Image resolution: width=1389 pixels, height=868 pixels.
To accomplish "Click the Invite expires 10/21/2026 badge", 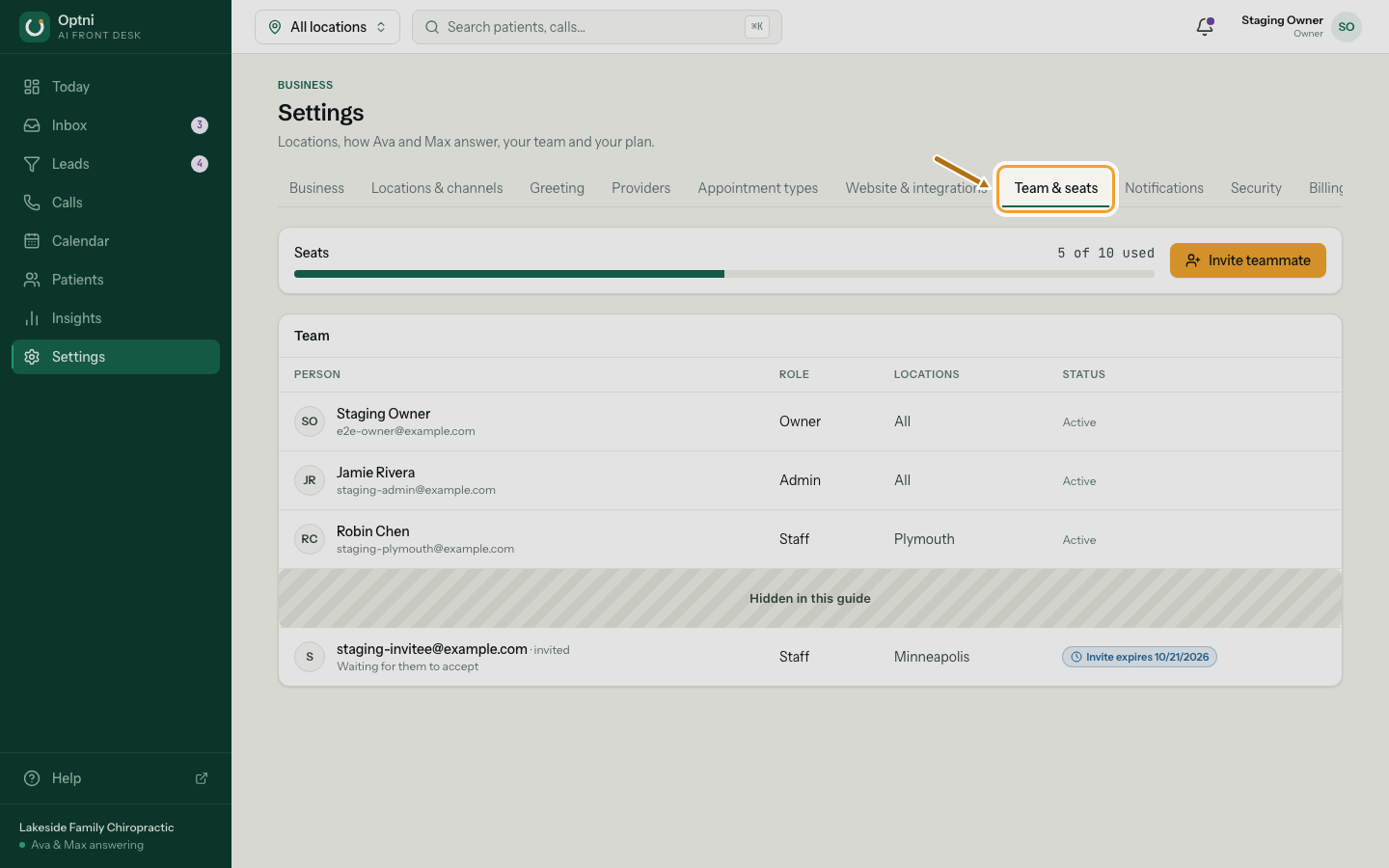I will (x=1139, y=657).
